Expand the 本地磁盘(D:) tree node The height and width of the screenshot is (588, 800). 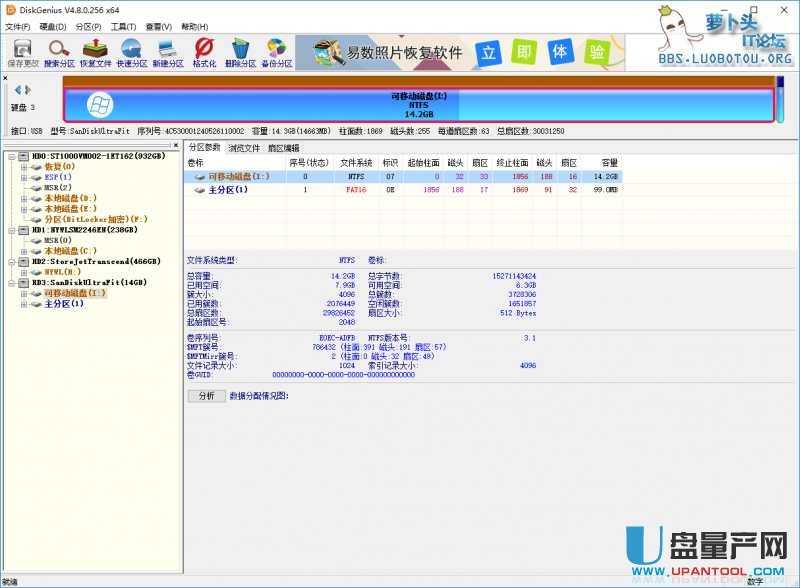[x=24, y=198]
